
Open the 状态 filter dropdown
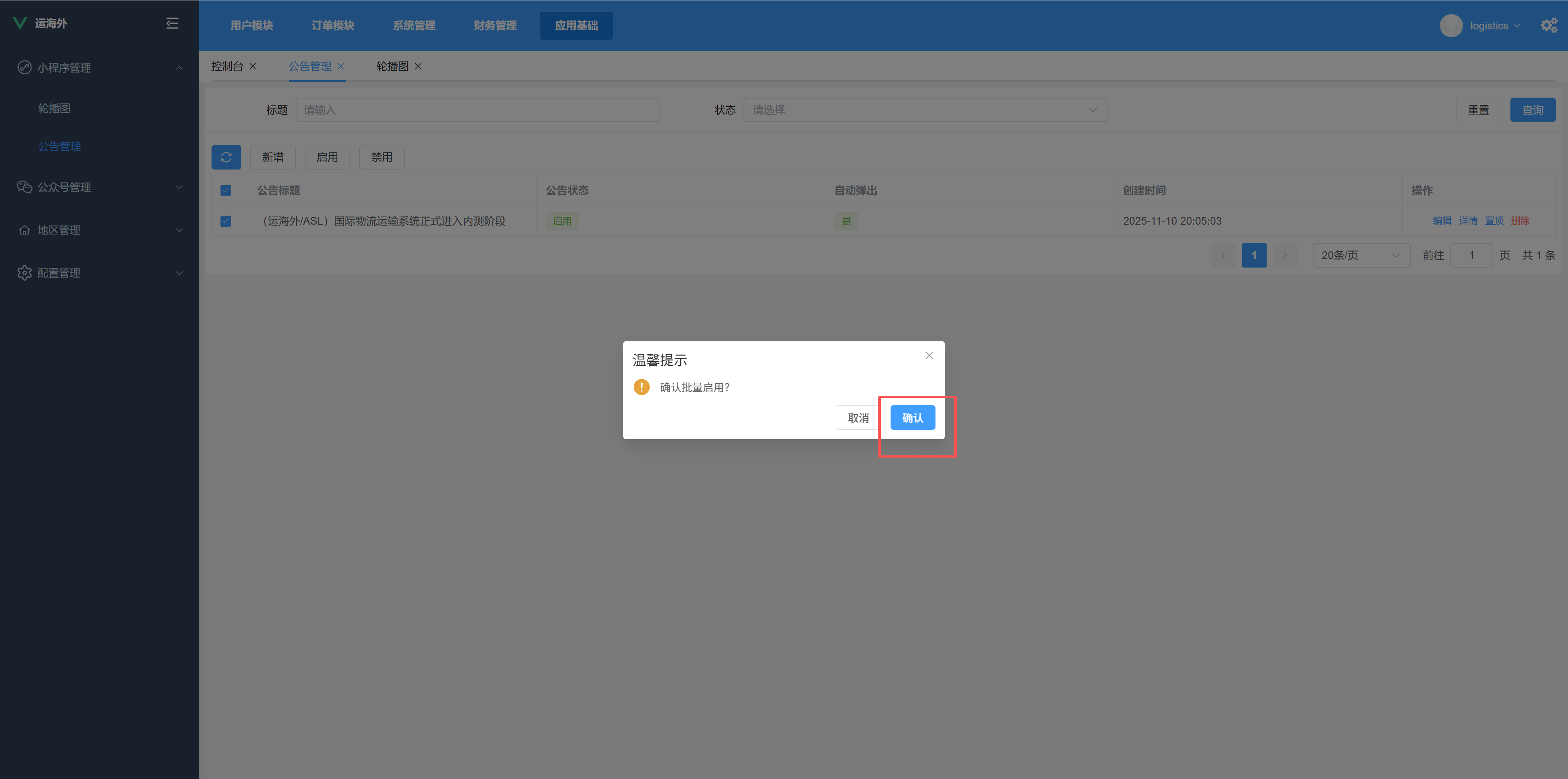click(925, 109)
